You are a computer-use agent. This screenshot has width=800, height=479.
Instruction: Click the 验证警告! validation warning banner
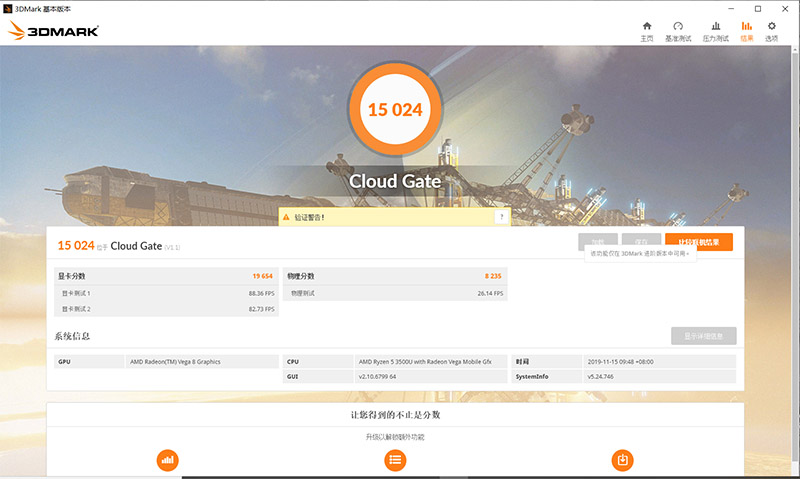click(394, 217)
